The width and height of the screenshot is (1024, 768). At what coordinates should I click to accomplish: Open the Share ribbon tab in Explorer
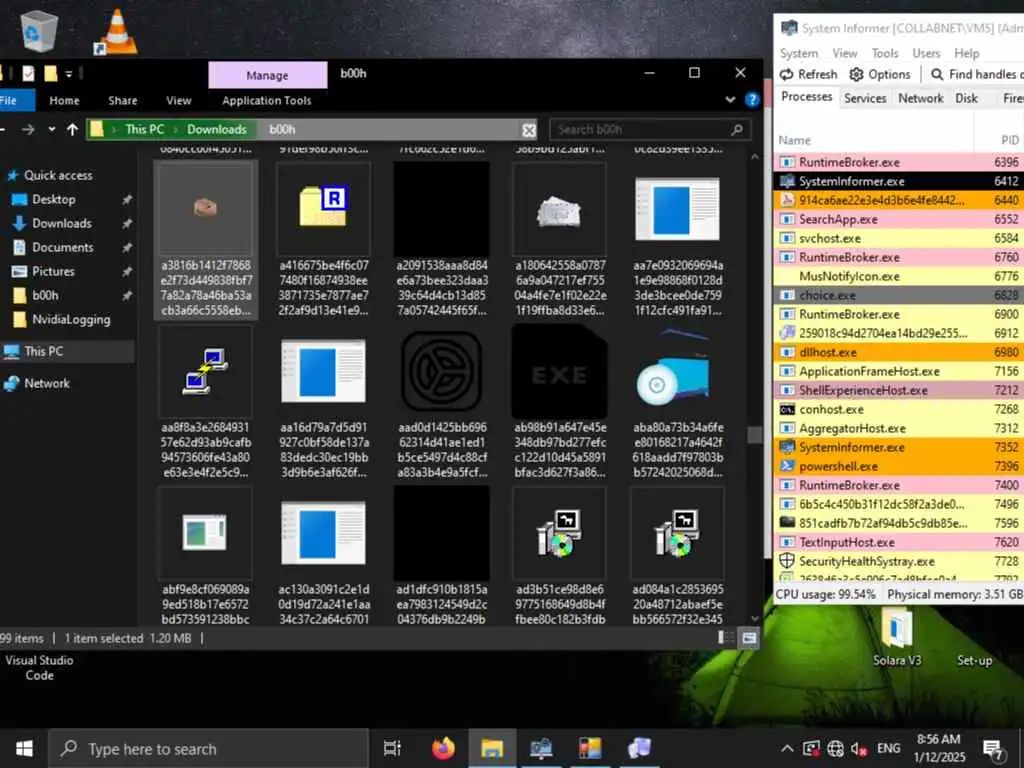[123, 101]
